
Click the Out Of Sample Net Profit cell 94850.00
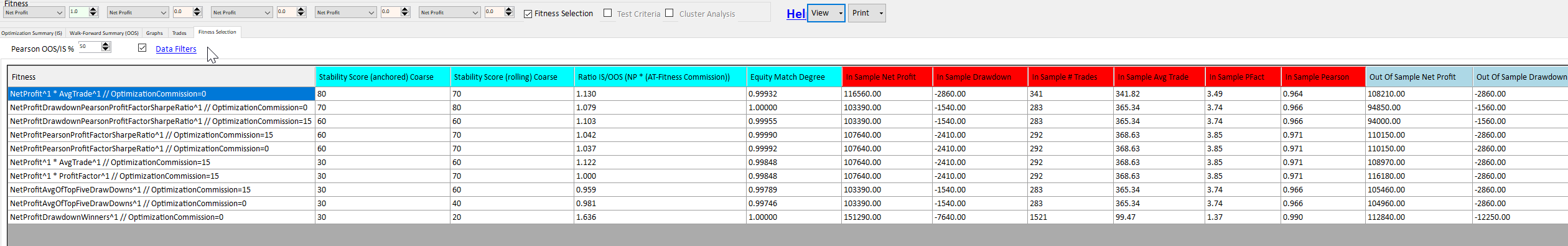tap(1419, 108)
